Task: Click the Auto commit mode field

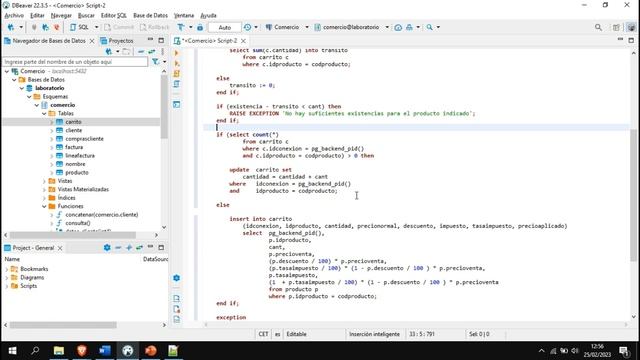Action: pyautogui.click(x=224, y=27)
